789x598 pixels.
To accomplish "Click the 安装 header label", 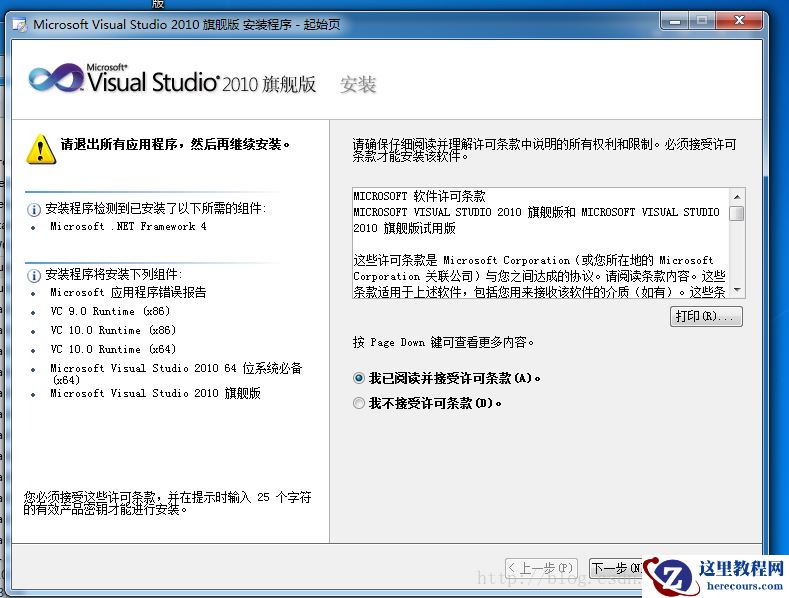I will coord(358,84).
